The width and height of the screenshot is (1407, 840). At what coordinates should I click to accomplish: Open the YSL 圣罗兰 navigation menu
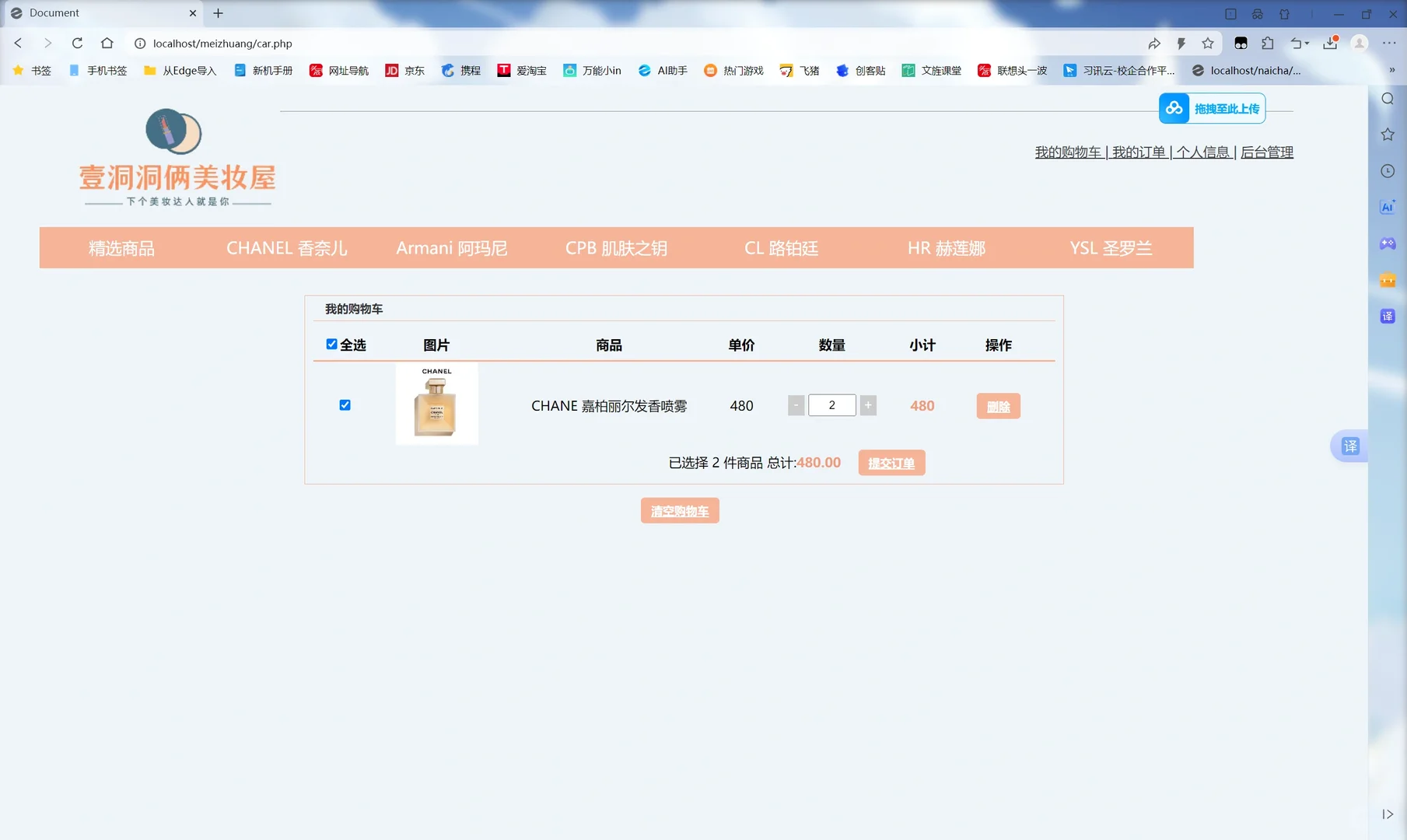(1111, 247)
